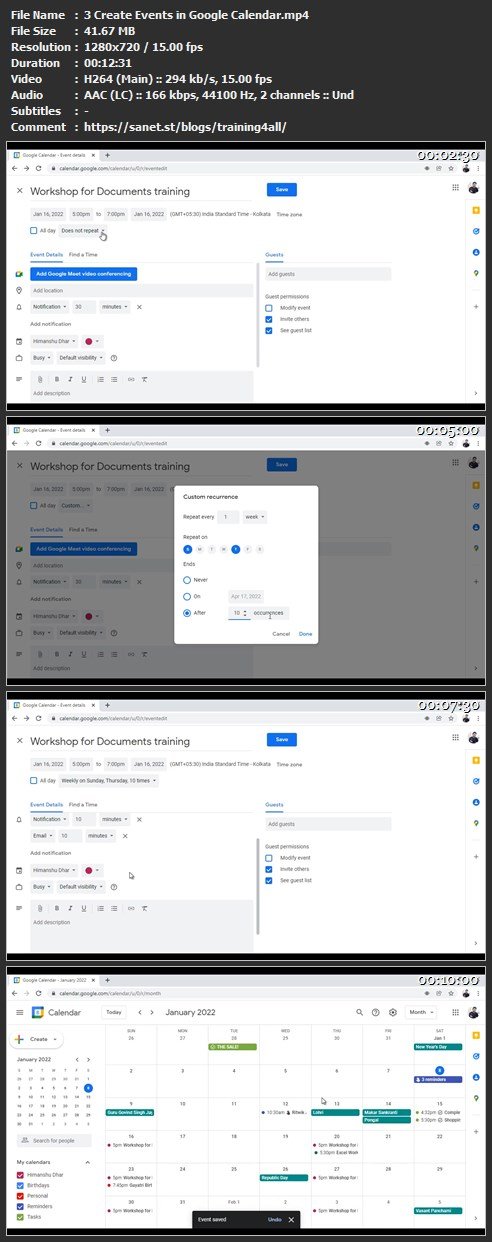Click 'Add notification' link in 00:02:30 frame
This screenshot has height=1242, width=492.
[49, 324]
